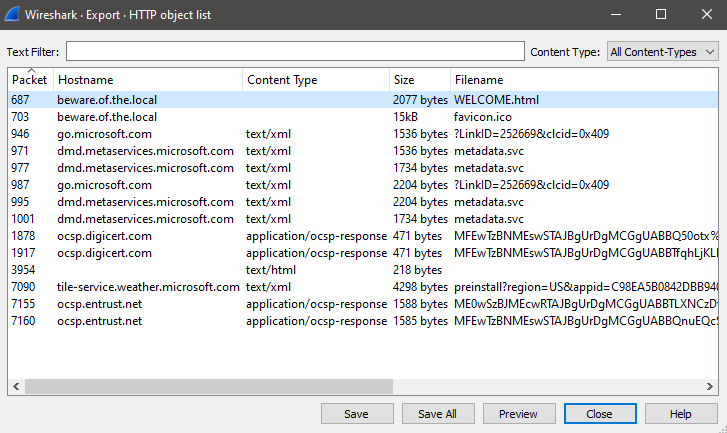Sort by Size column header
This screenshot has width=727, height=433.
coord(420,80)
